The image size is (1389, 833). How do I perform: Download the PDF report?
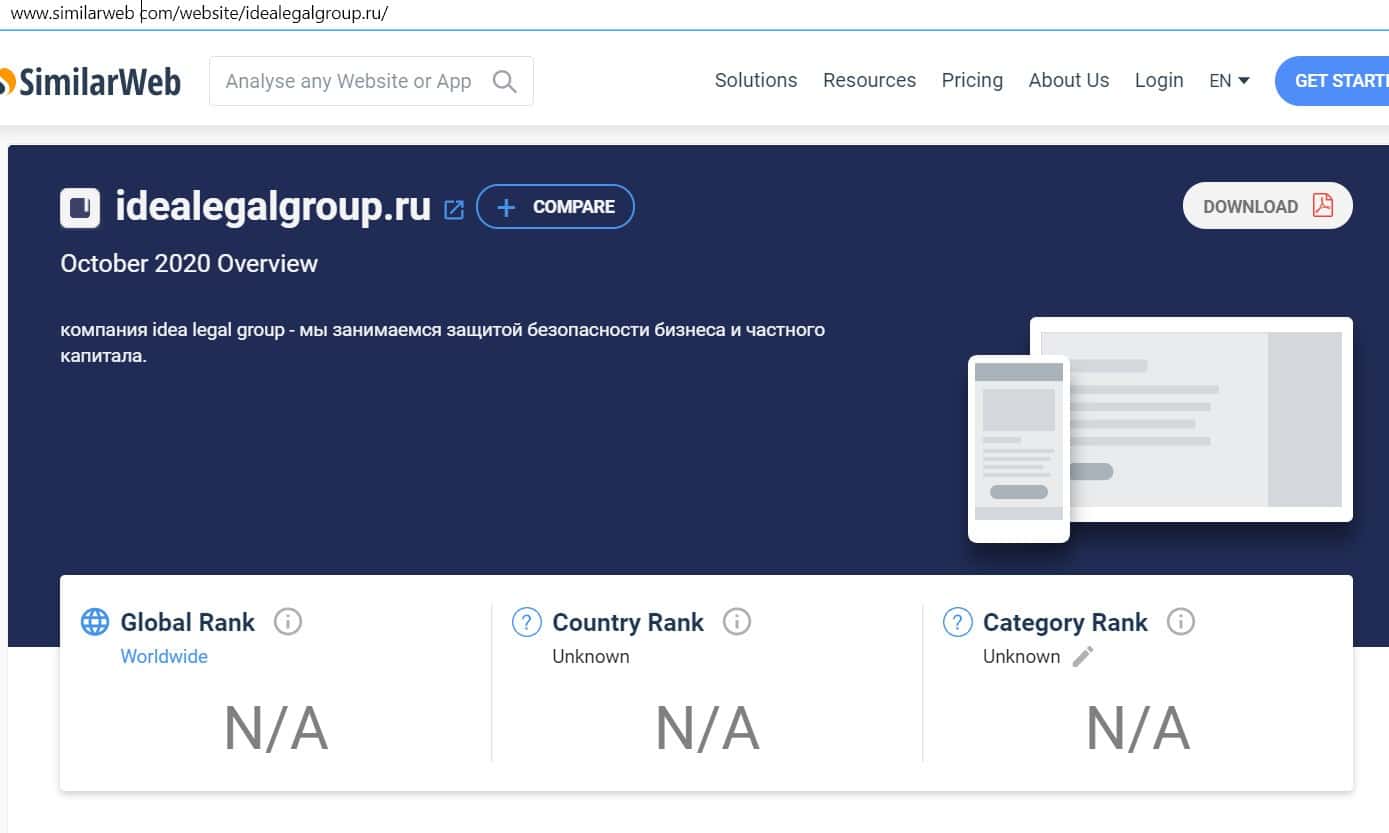1267,206
